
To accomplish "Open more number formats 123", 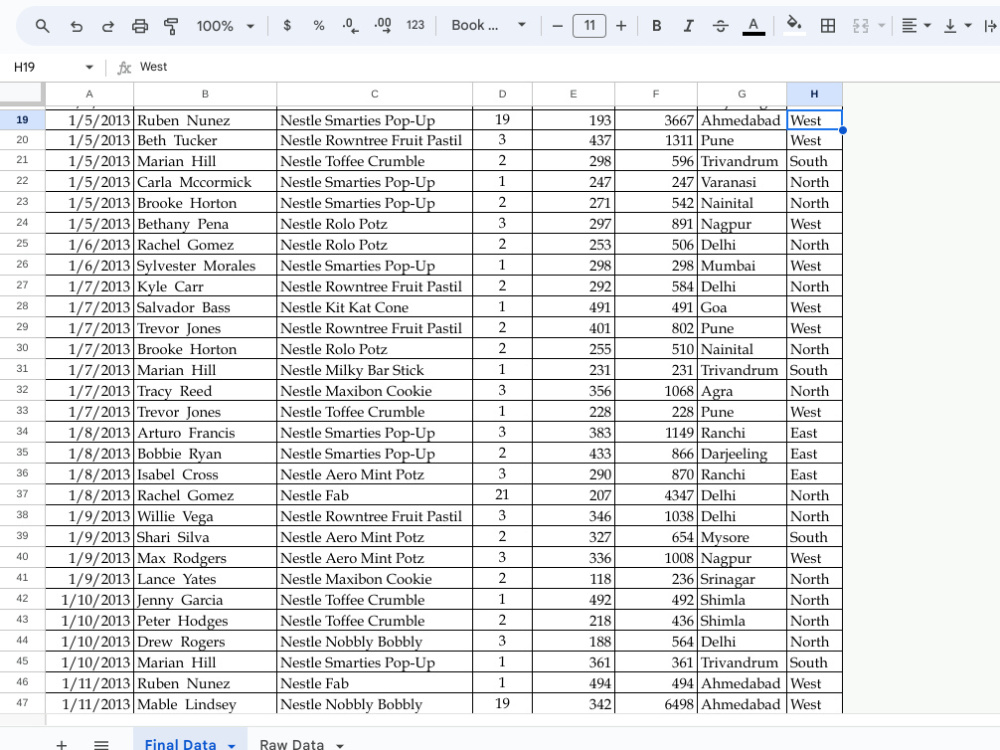I will (415, 26).
